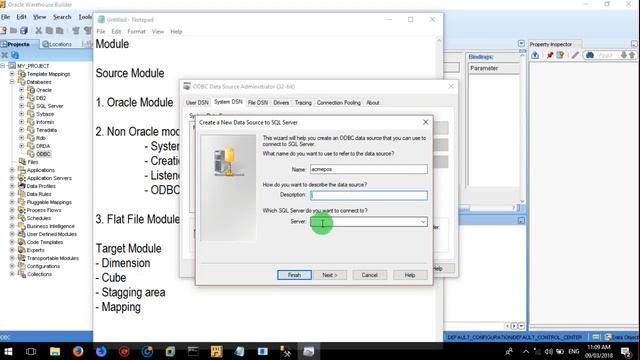Expand the Applications tree node
640x360 pixels.
point(12,170)
